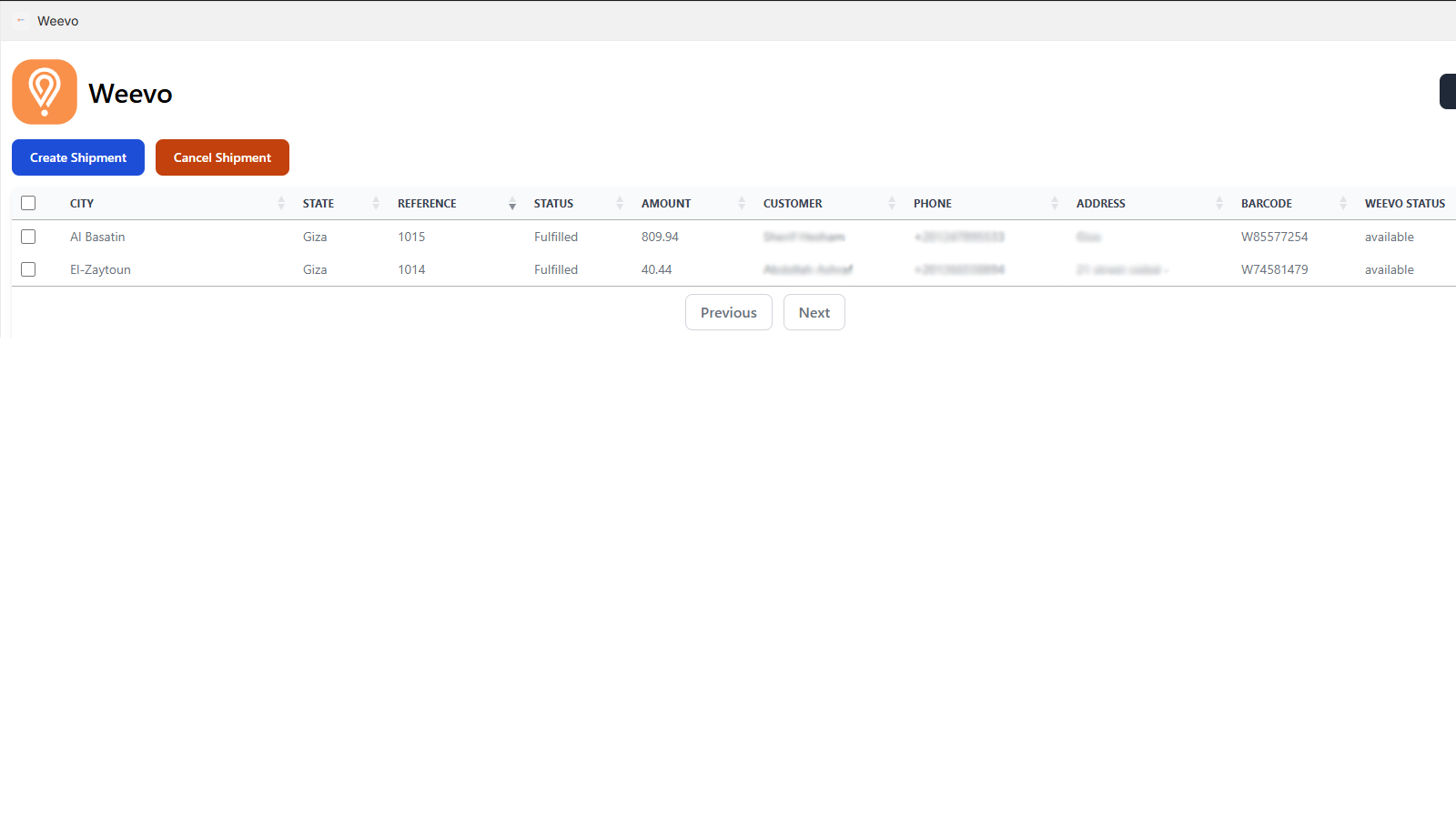The height and width of the screenshot is (819, 1456).
Task: Click the Create Shipment button
Action: [78, 157]
